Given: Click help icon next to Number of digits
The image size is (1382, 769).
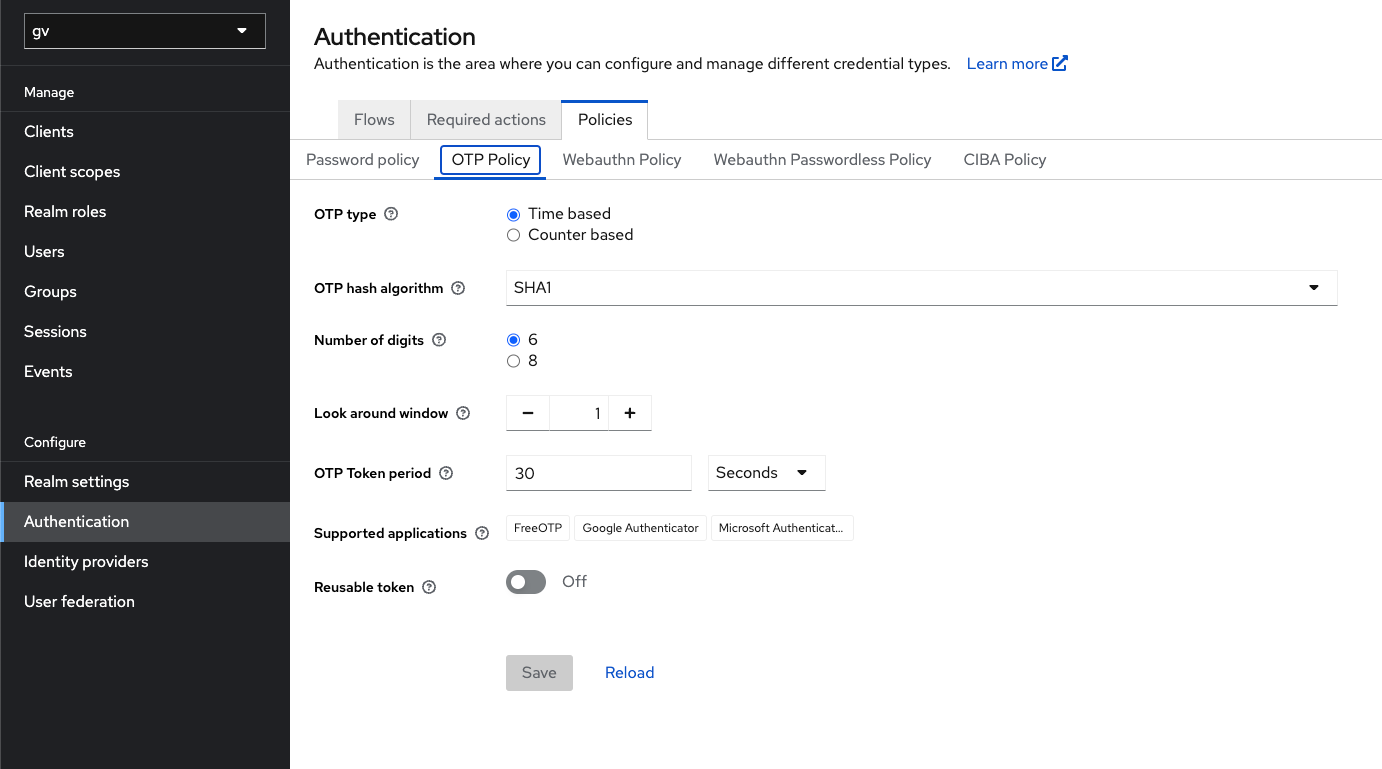Looking at the screenshot, I should 439,340.
